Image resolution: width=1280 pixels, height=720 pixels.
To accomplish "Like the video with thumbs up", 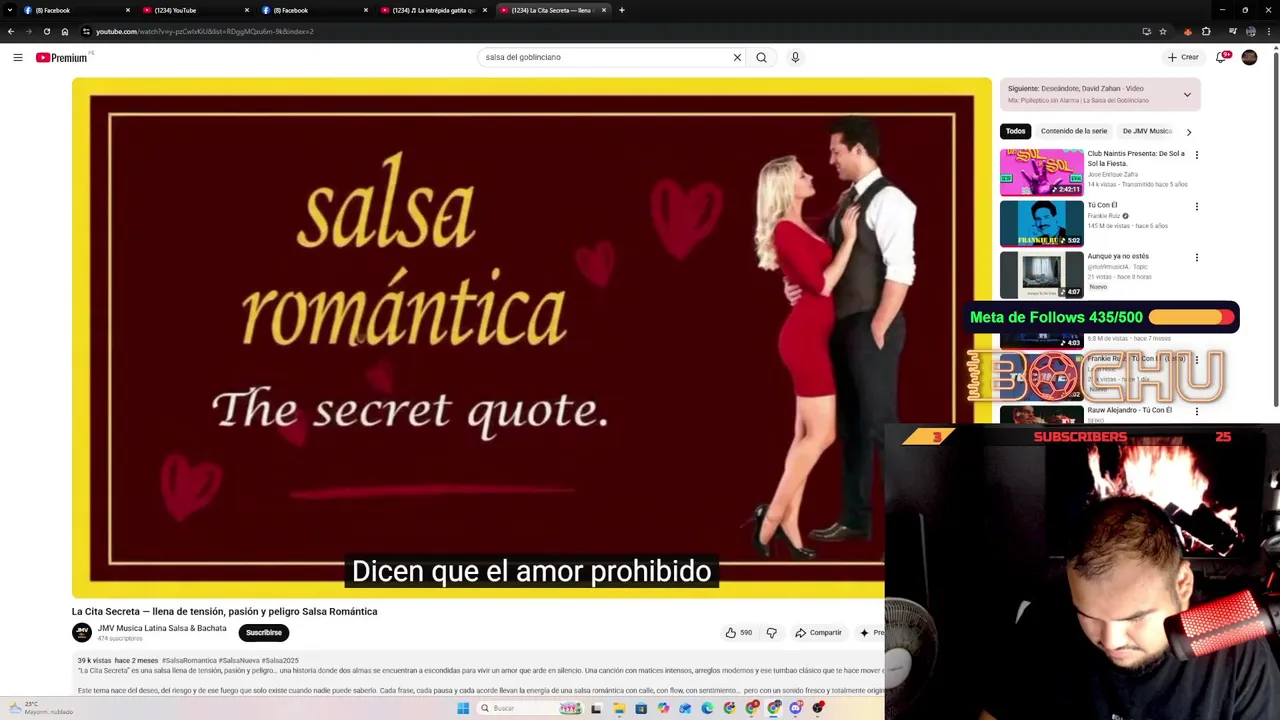I will [739, 632].
